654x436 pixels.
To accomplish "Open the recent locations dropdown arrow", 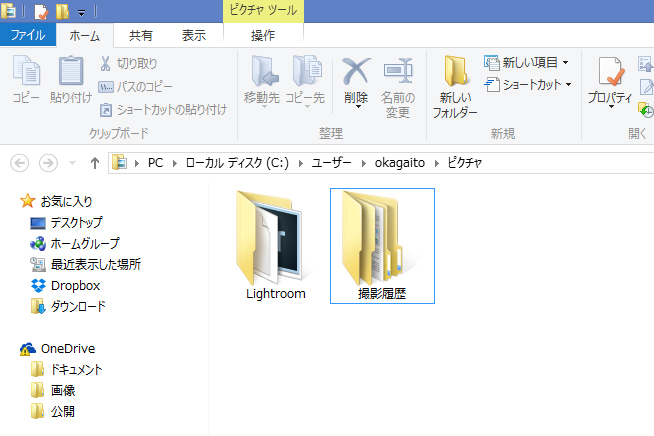I will (73, 163).
